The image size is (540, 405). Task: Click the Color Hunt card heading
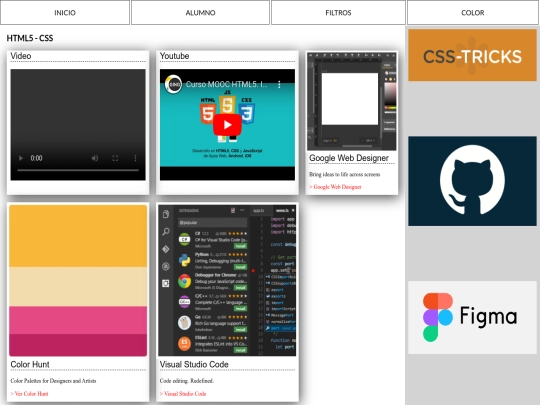point(30,364)
